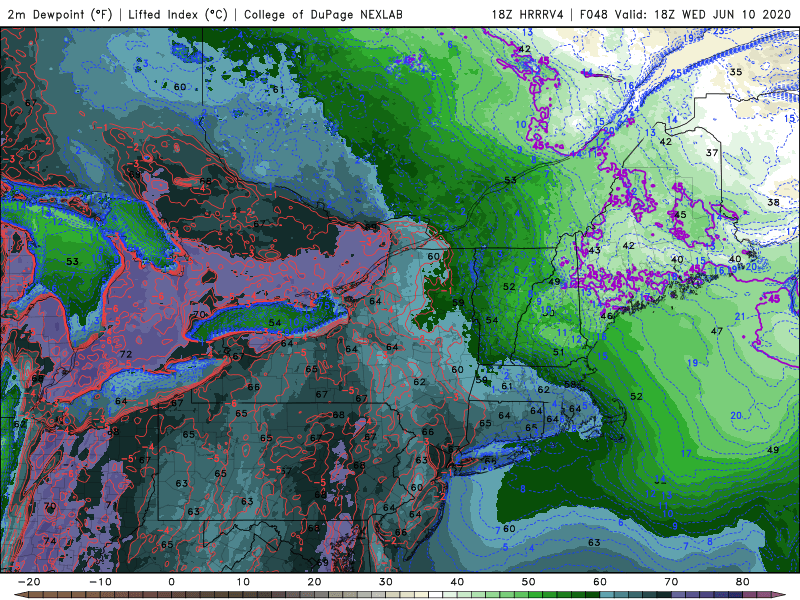Click the '70' color scale label
This screenshot has height=600, width=800.
(x=671, y=582)
